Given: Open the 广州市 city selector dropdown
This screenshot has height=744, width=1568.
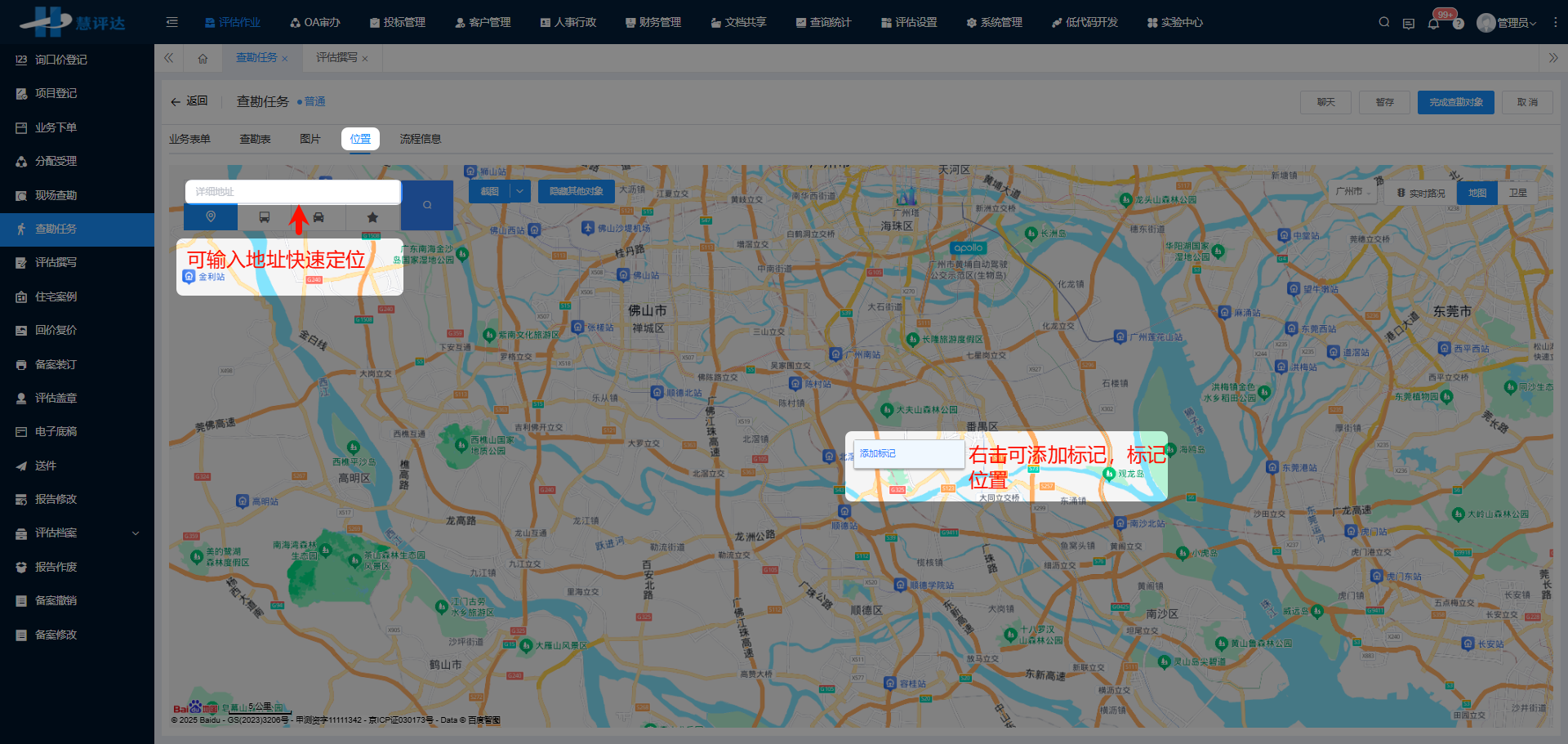Looking at the screenshot, I should (x=1352, y=191).
